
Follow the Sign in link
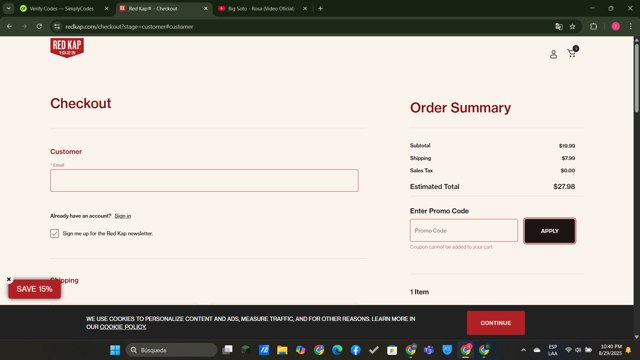[122, 216]
